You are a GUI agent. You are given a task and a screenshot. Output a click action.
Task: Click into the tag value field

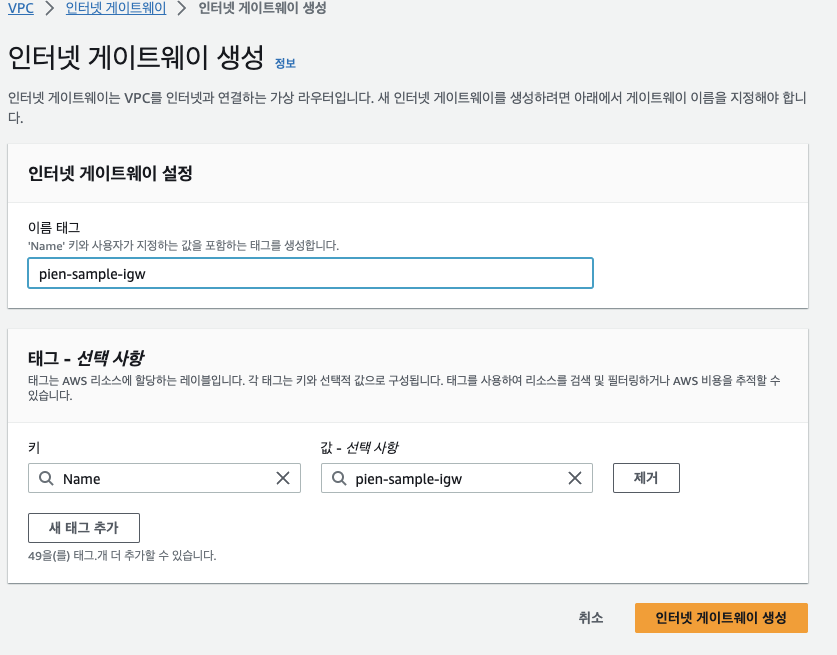(x=457, y=478)
